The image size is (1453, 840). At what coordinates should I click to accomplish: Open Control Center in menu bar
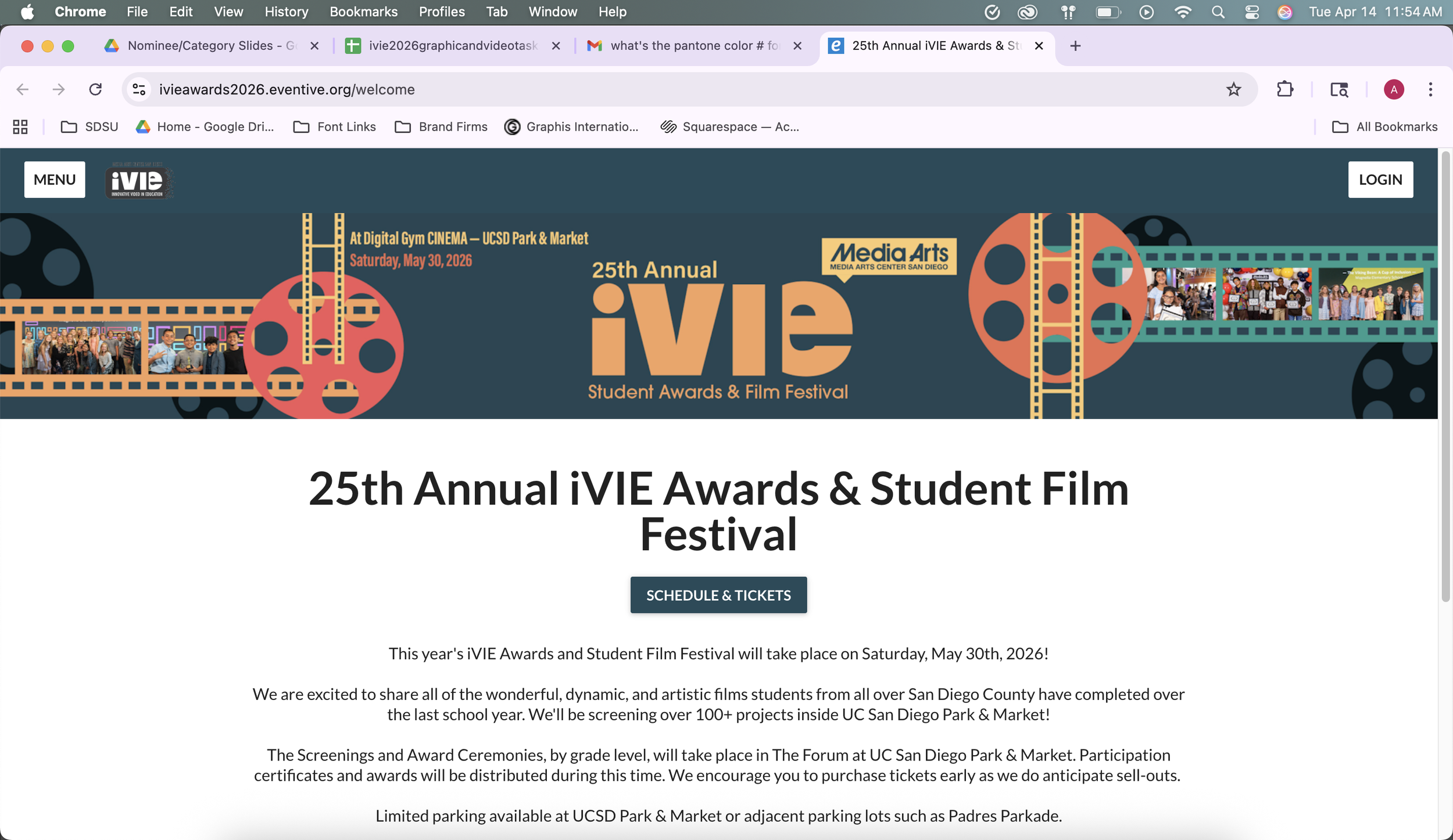coord(1251,12)
